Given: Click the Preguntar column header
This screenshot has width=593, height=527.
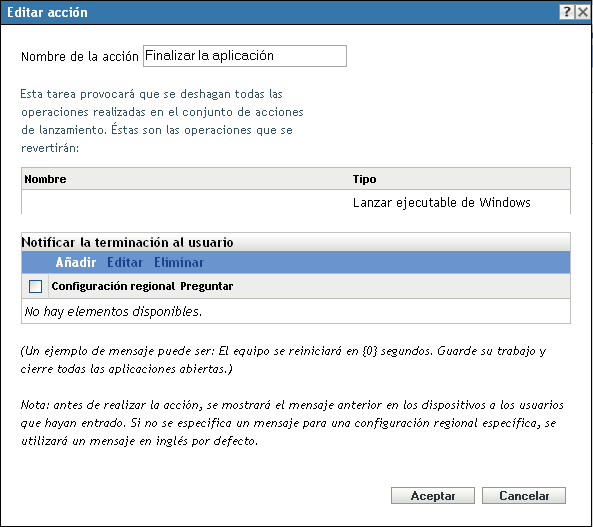Looking at the screenshot, I should pyautogui.click(x=206, y=286).
